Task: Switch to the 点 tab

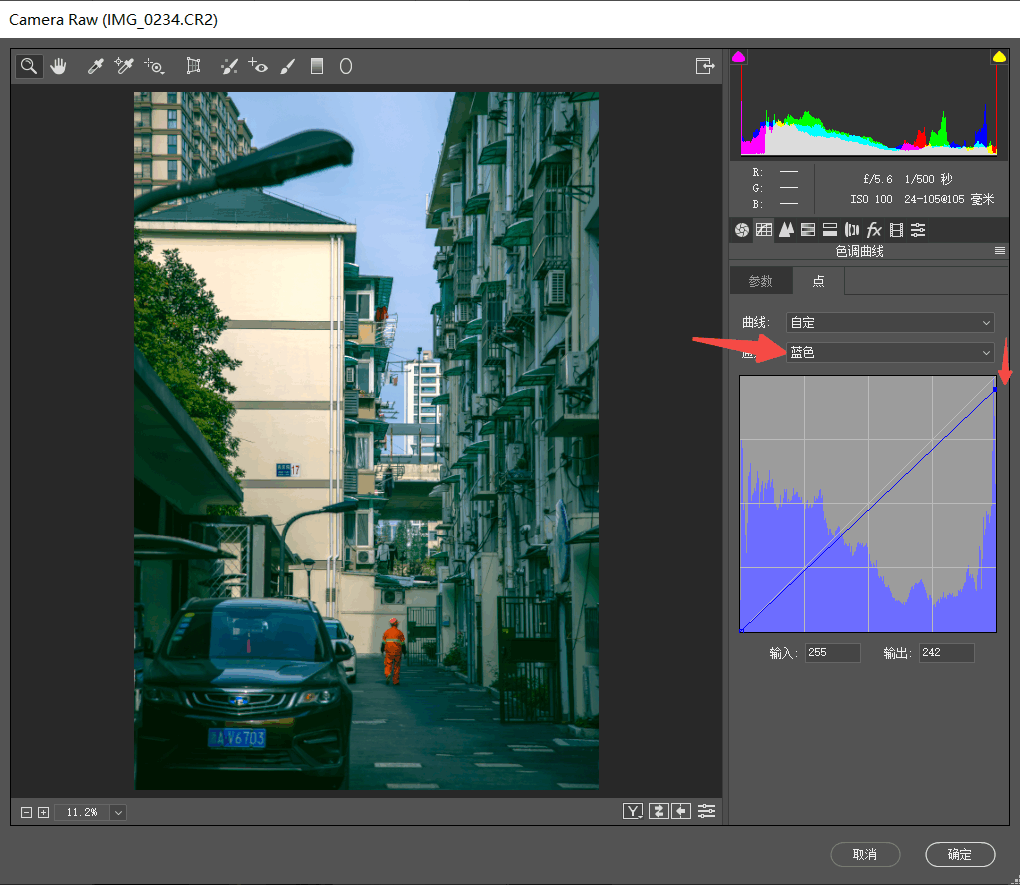Action: (x=818, y=281)
